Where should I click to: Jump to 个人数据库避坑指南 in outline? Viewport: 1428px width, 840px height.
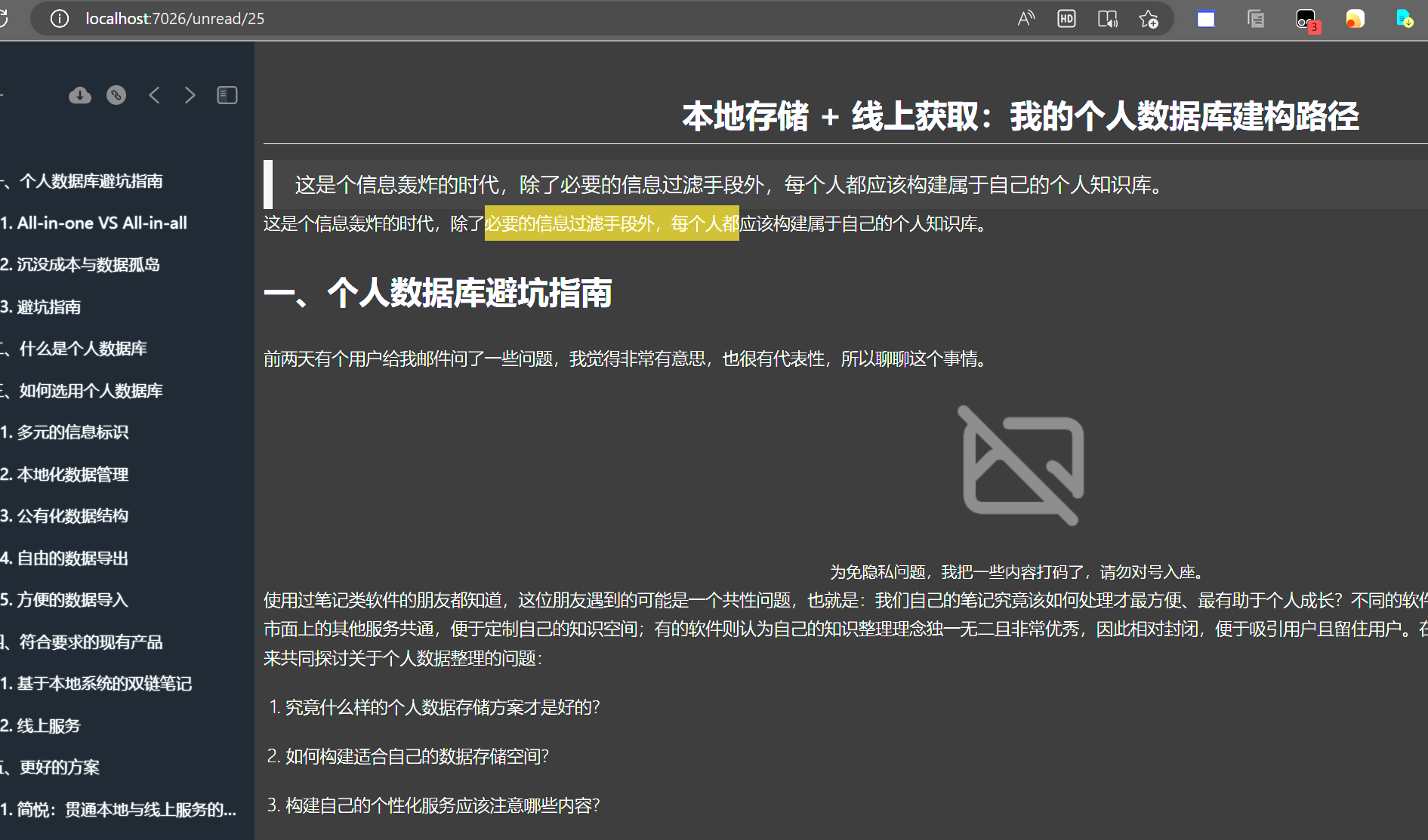83,181
